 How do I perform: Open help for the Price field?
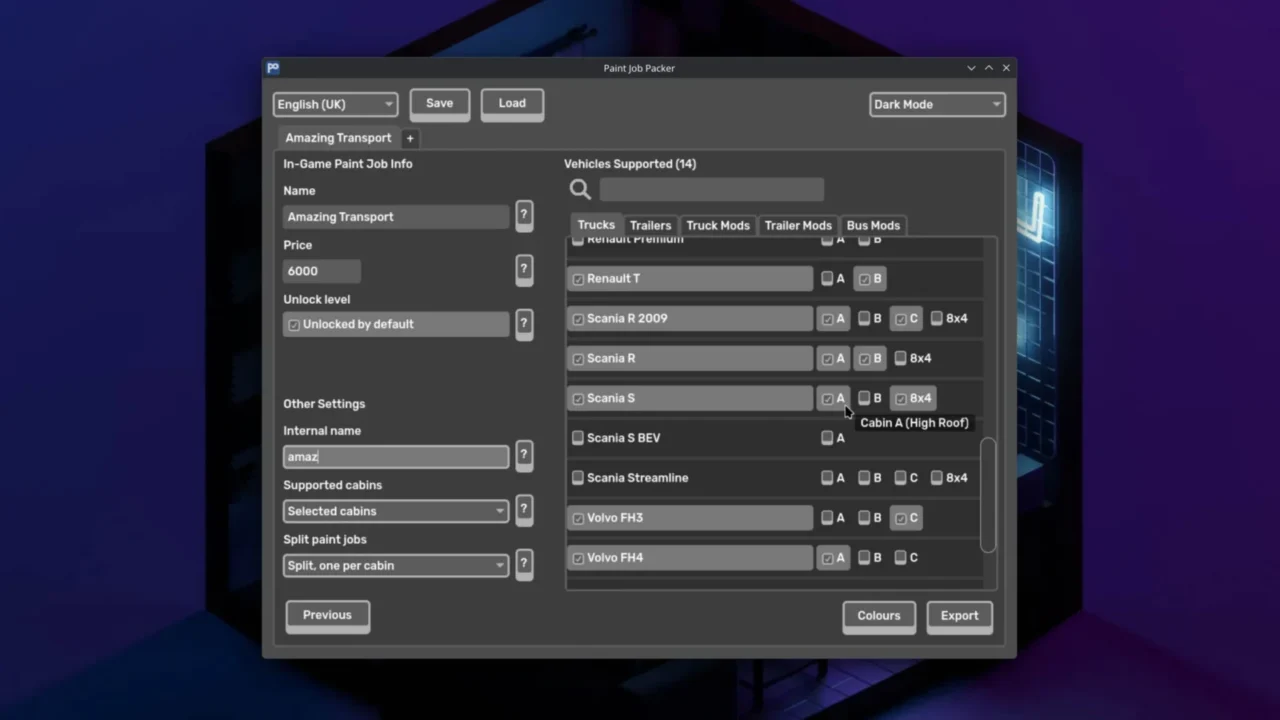click(x=523, y=270)
